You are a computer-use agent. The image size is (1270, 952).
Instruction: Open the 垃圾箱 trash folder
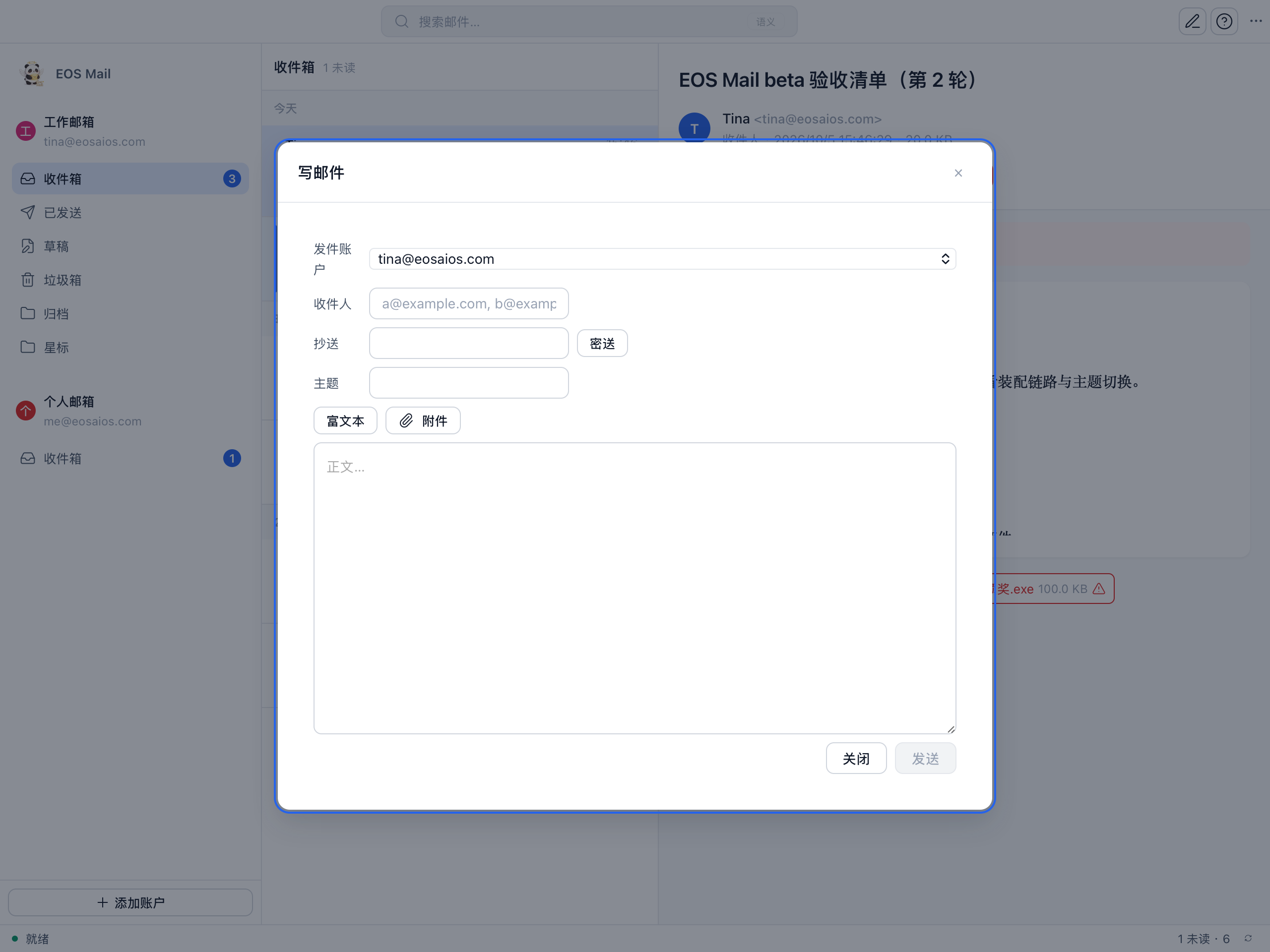click(130, 280)
